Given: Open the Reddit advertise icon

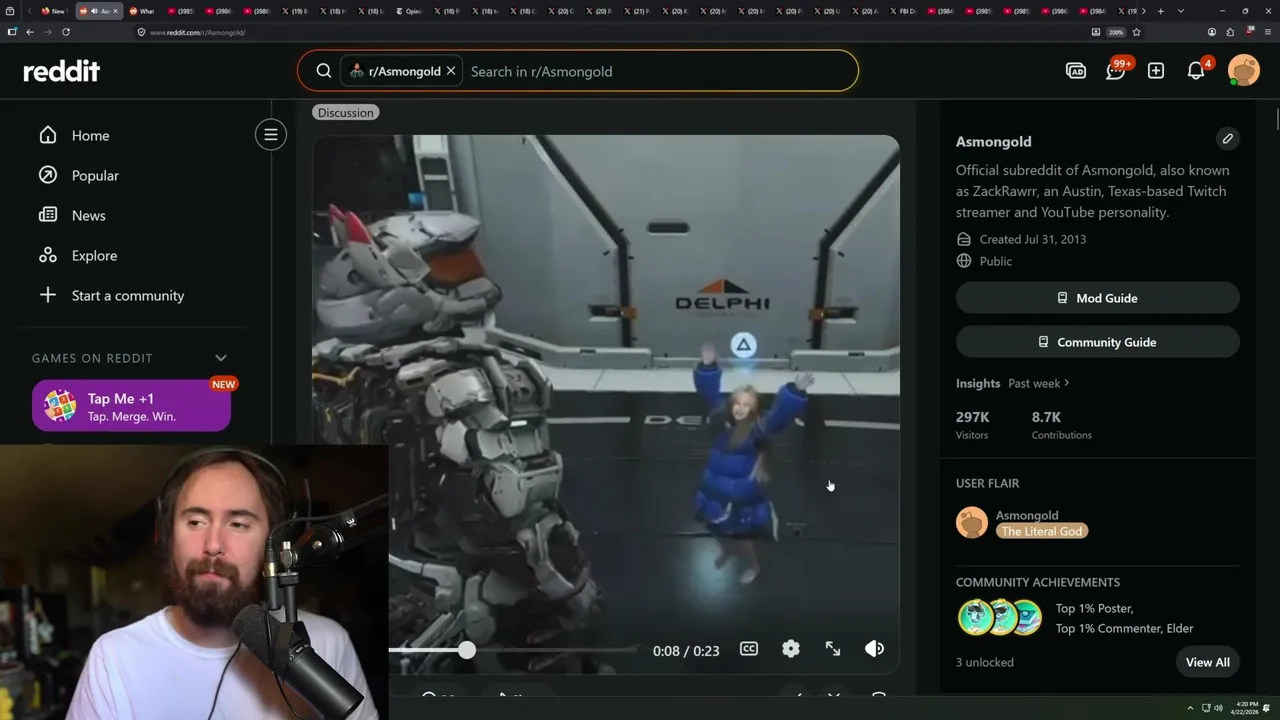Looking at the screenshot, I should (x=1076, y=71).
